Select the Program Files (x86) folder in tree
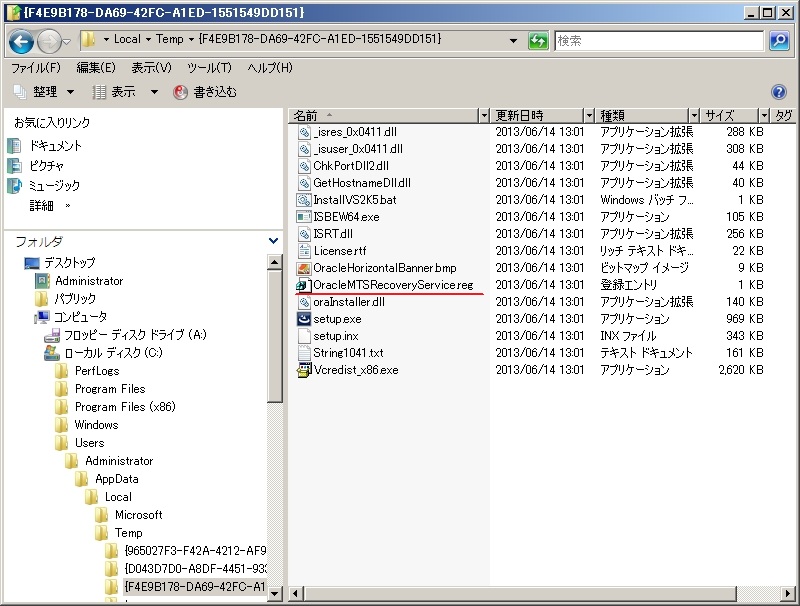This screenshot has height=606, width=800. pyautogui.click(x=124, y=407)
